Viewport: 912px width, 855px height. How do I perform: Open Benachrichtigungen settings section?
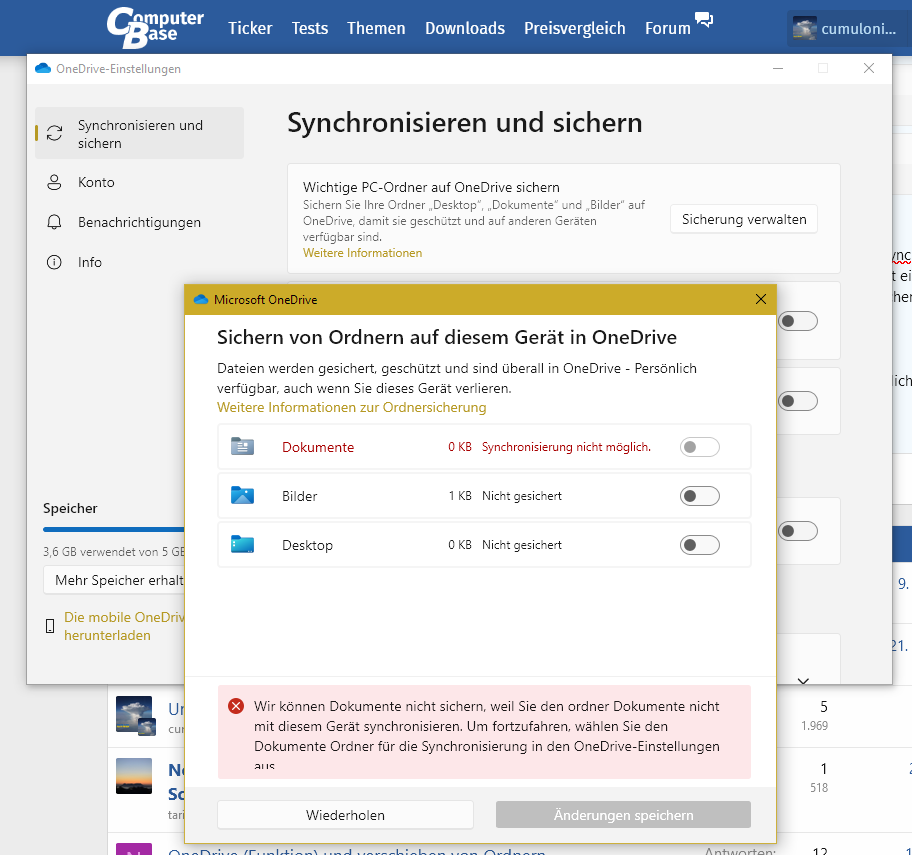(x=140, y=222)
